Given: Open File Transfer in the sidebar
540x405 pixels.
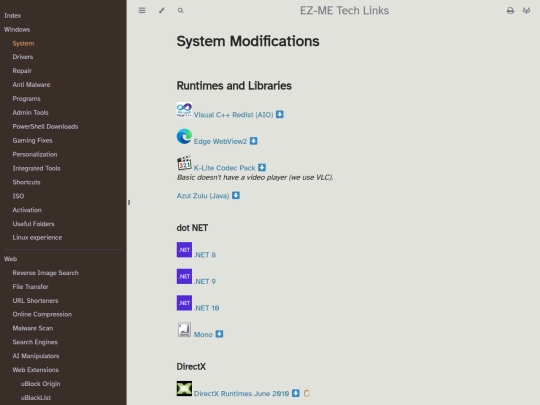Looking at the screenshot, I should click(x=30, y=287).
